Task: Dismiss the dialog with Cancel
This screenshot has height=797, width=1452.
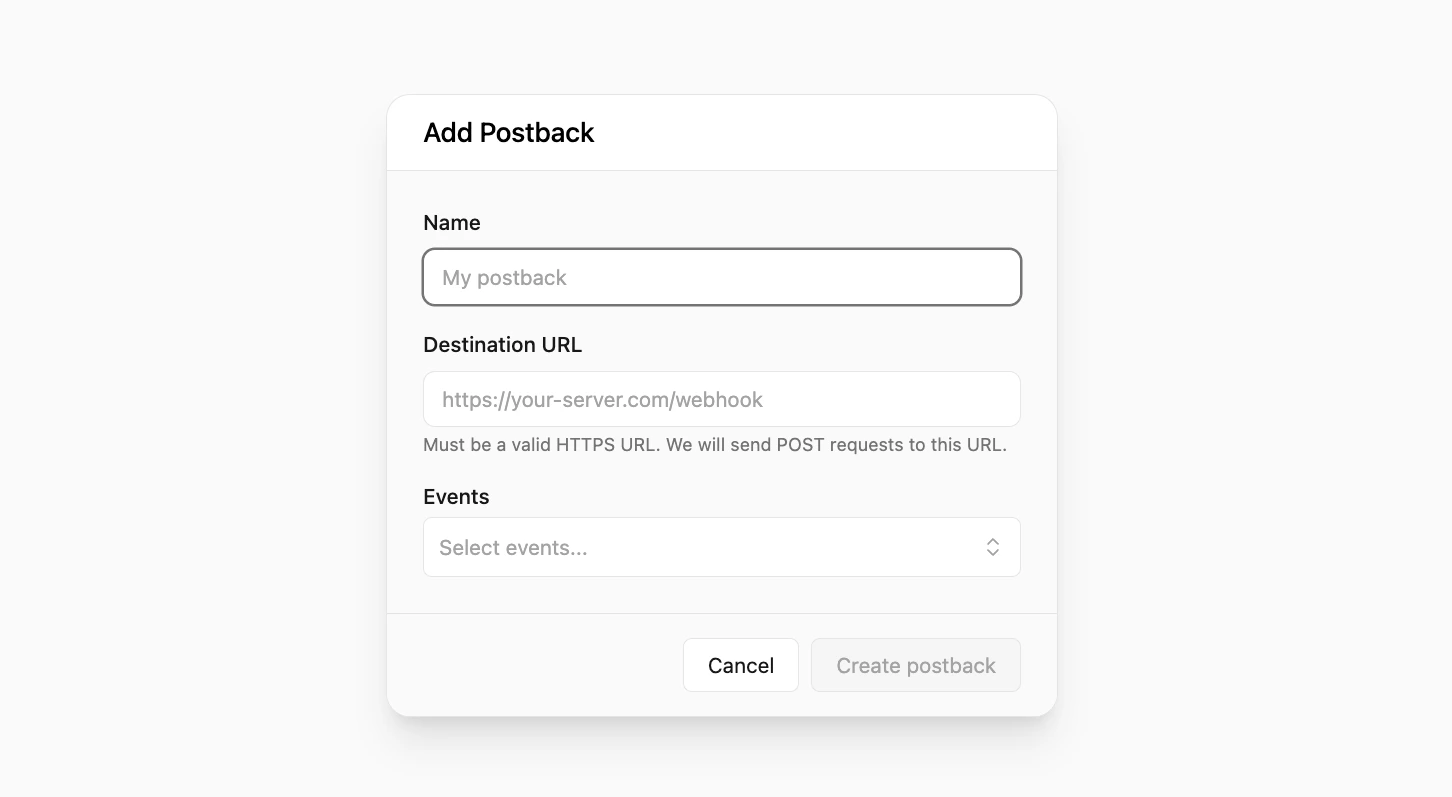Action: 740,665
